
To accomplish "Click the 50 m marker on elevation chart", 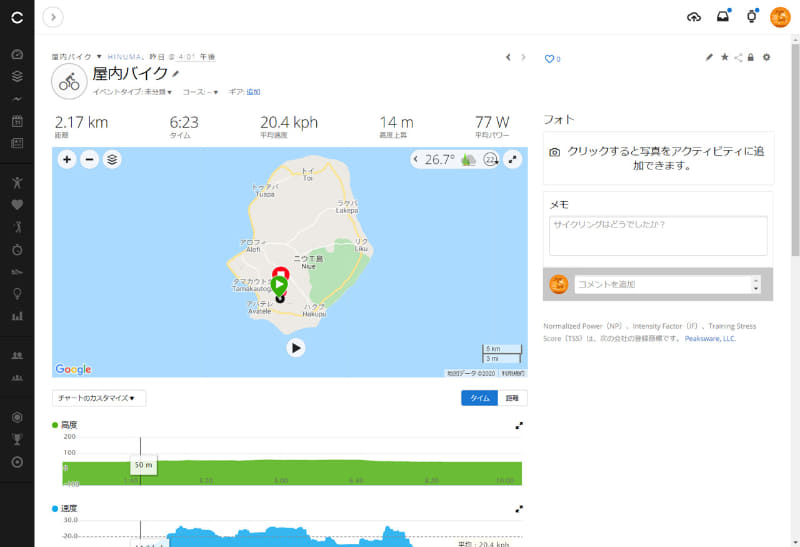I will 143,465.
